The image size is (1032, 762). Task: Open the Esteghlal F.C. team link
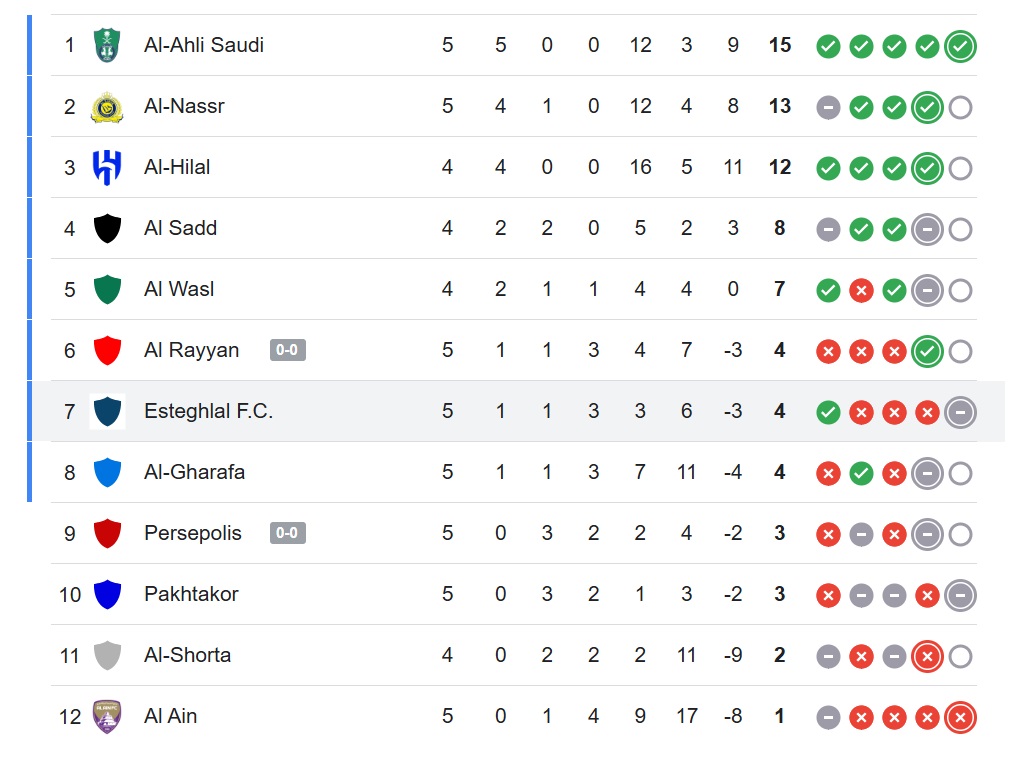coord(208,411)
